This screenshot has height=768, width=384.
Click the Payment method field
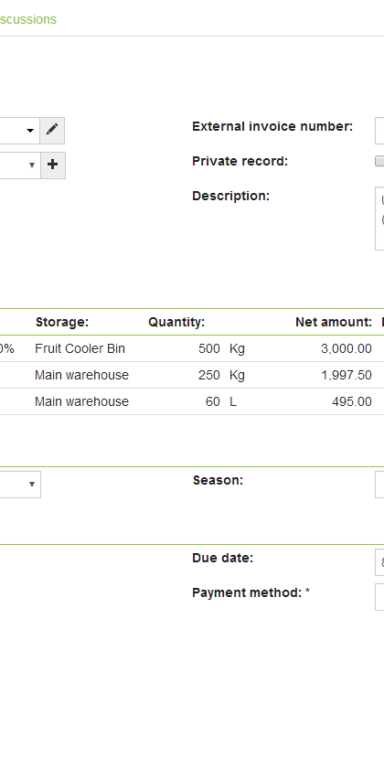tap(380, 597)
